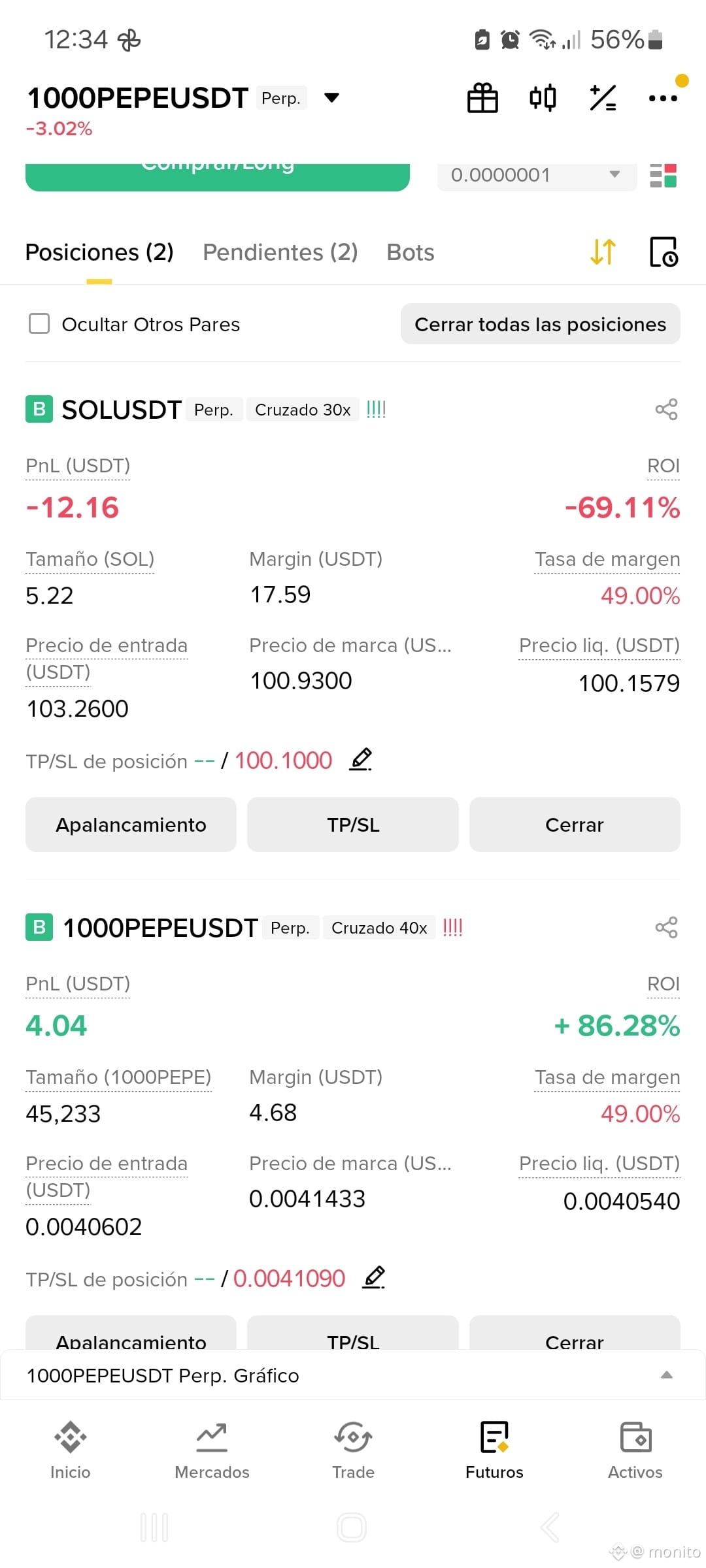Open the 0.0000001 precision dropdown

point(537,175)
